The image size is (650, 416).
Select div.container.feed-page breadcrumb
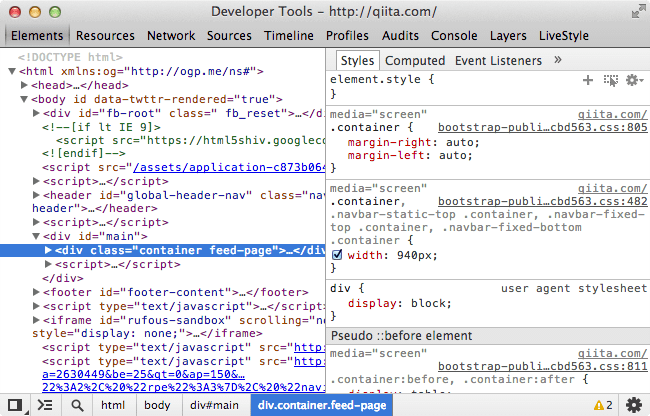(x=322, y=405)
